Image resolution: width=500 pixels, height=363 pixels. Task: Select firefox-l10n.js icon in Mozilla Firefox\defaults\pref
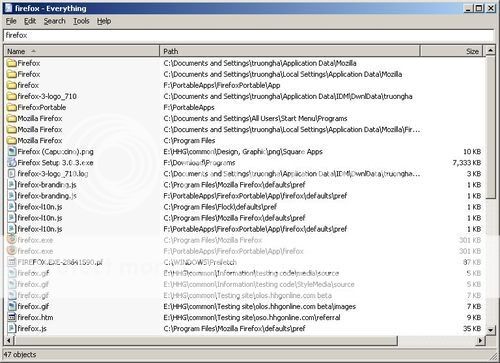[x=12, y=218]
